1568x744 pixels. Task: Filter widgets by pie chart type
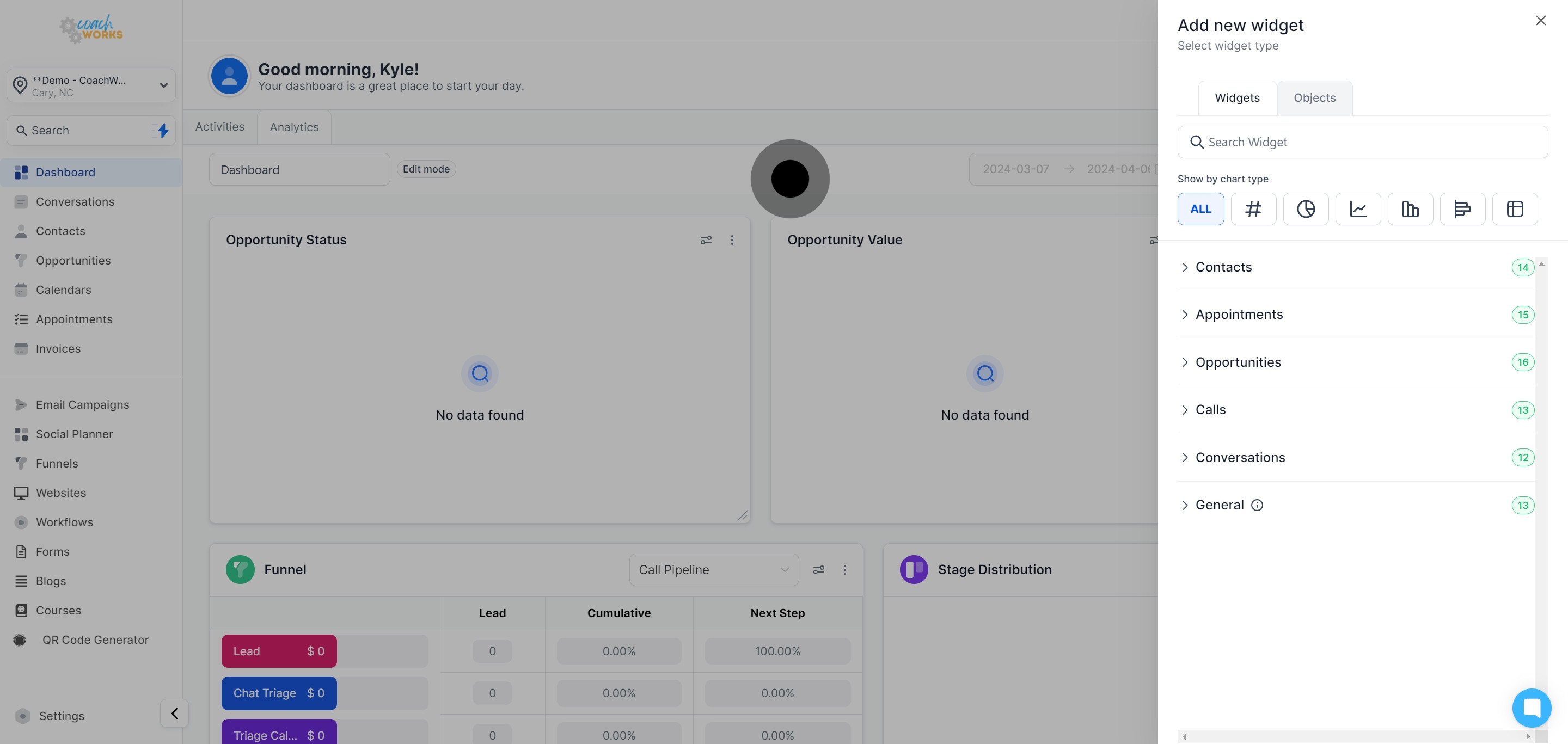click(x=1305, y=208)
